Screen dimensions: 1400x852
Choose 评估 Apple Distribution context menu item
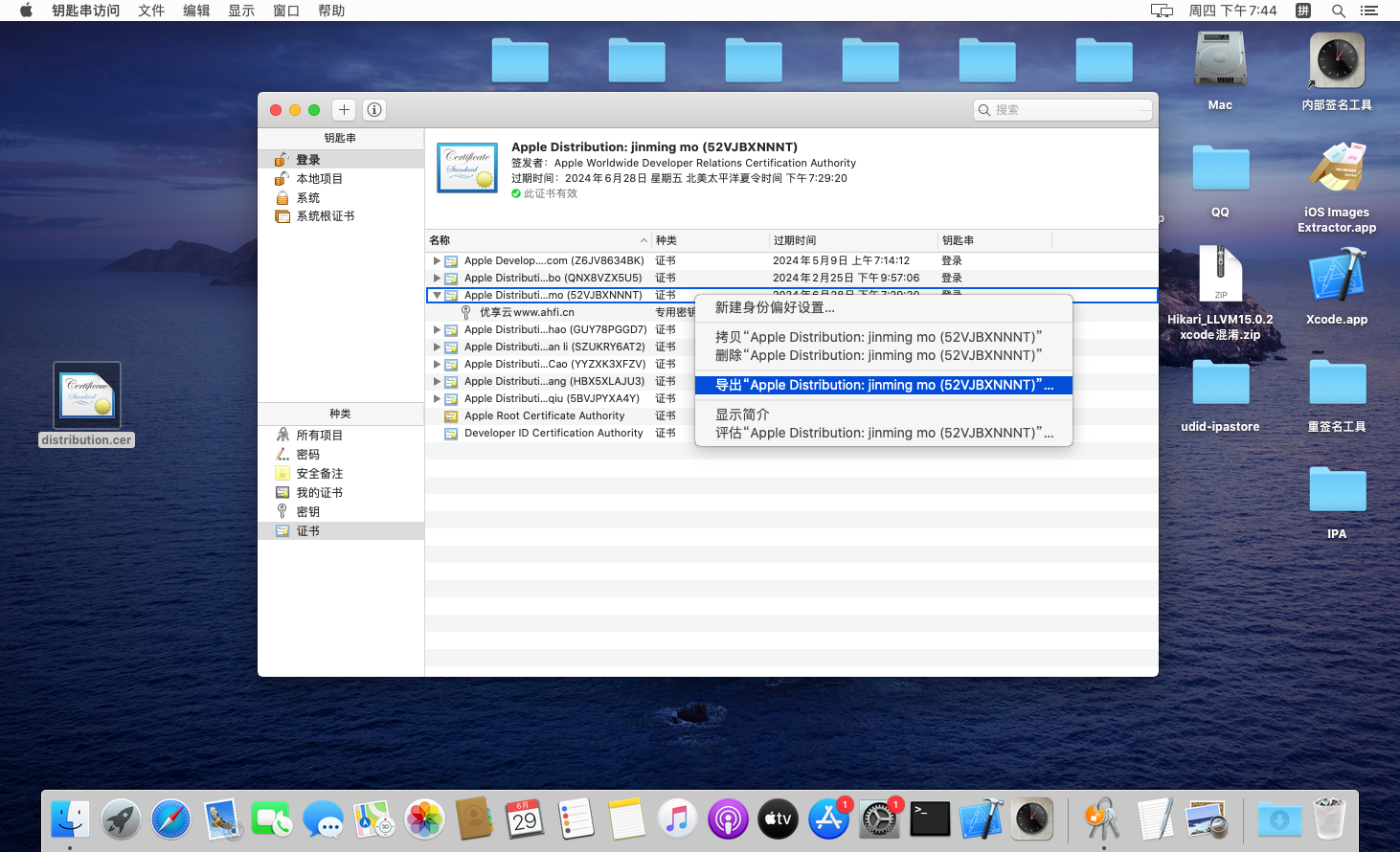click(x=883, y=433)
